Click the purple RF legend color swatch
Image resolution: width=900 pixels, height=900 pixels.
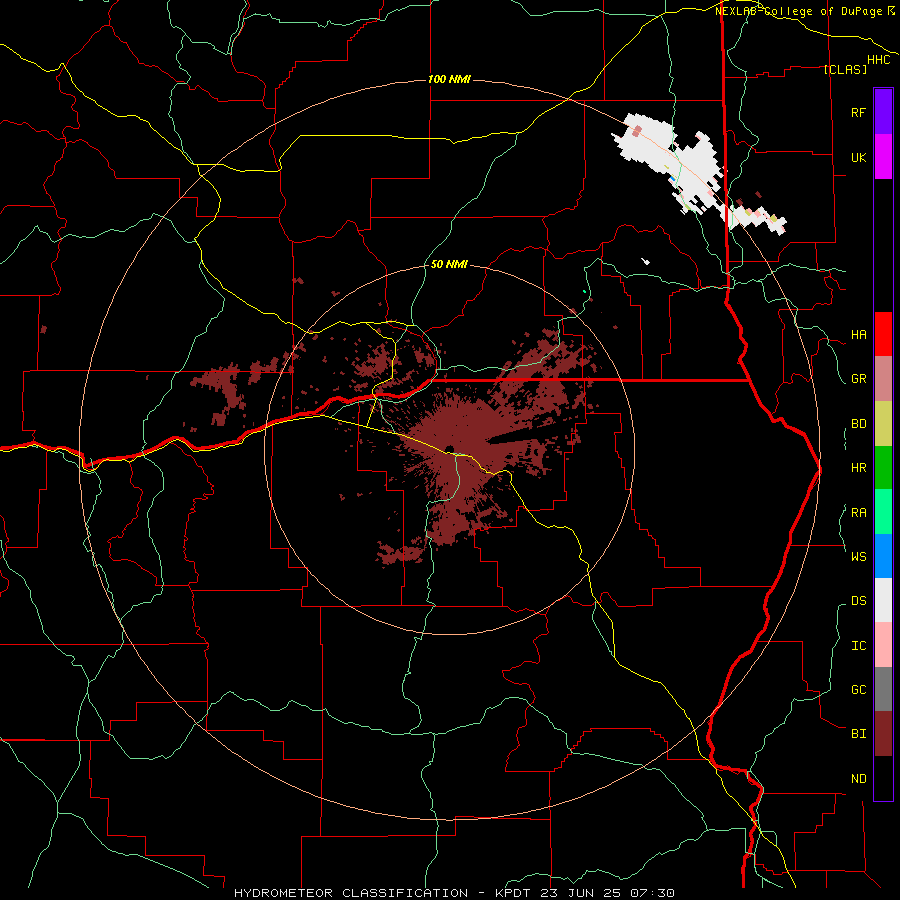[883, 112]
